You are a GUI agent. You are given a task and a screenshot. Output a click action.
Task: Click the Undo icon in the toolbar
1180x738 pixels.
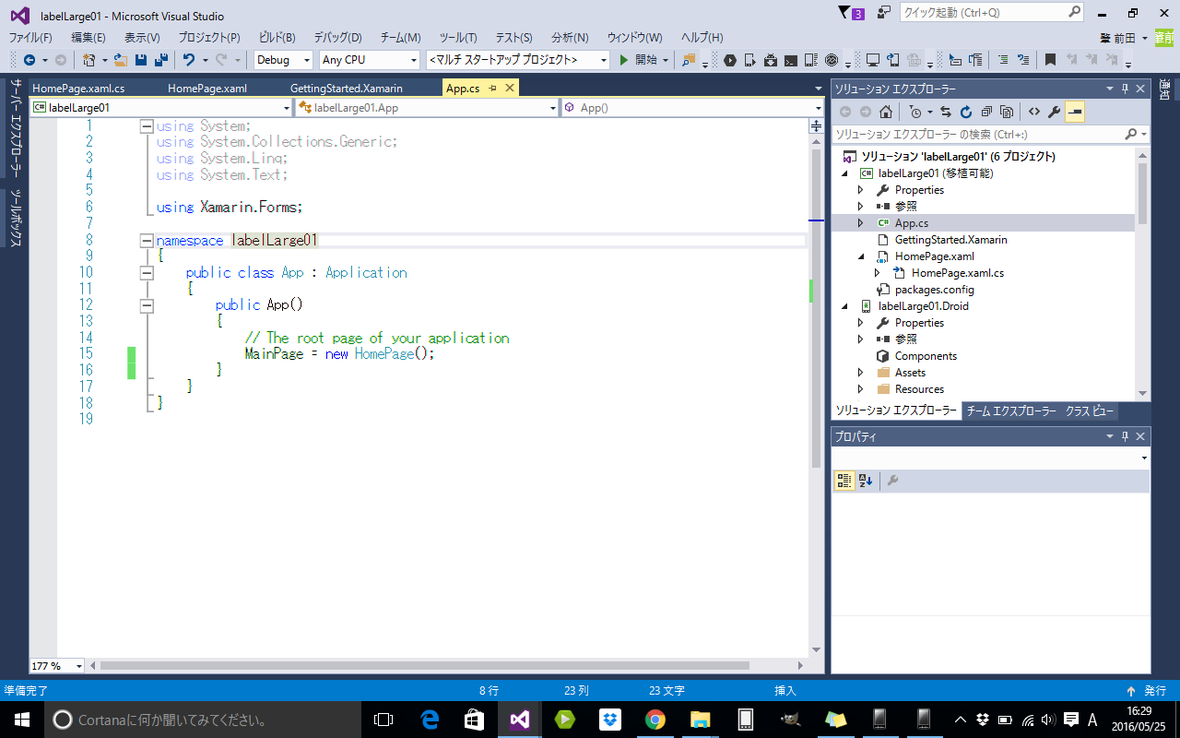tap(190, 61)
